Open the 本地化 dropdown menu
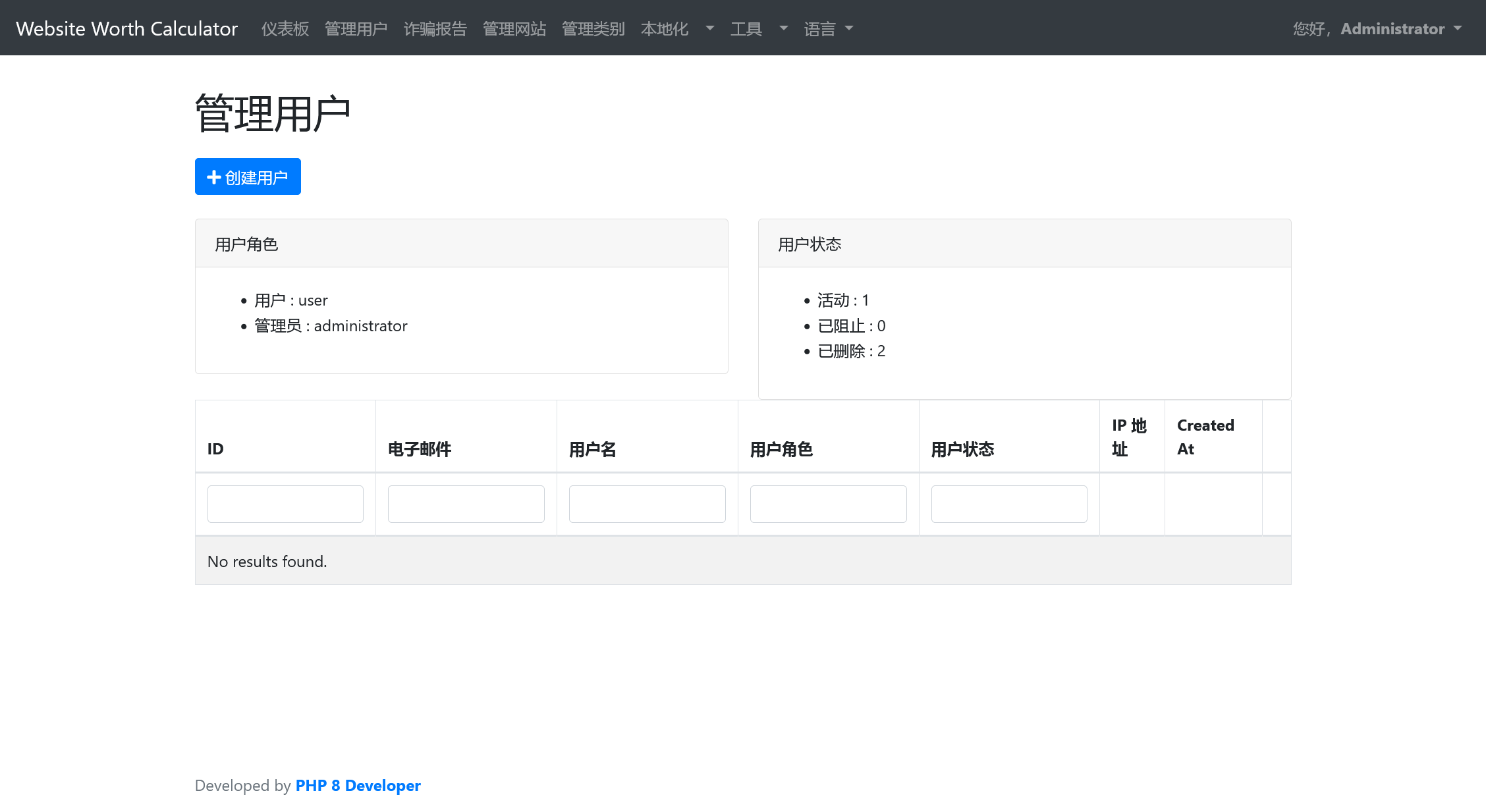This screenshot has height=812, width=1486. click(665, 28)
